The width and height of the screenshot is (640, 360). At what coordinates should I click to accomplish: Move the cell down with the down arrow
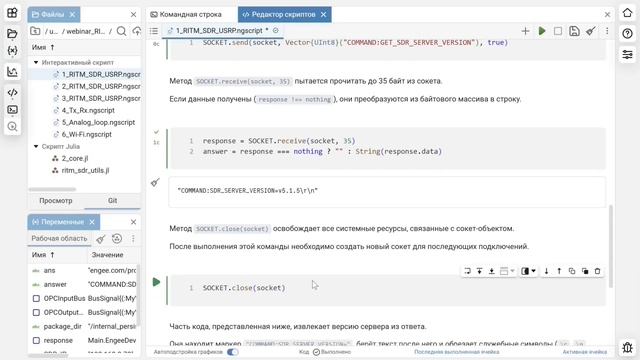pos(546,271)
